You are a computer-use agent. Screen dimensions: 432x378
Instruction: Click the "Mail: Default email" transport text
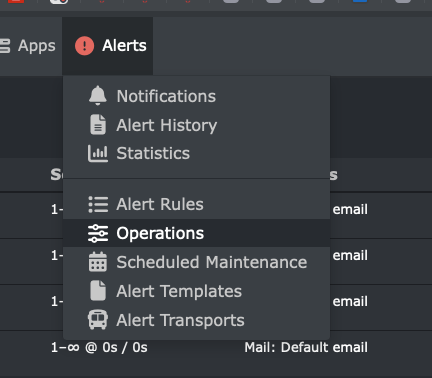click(306, 347)
